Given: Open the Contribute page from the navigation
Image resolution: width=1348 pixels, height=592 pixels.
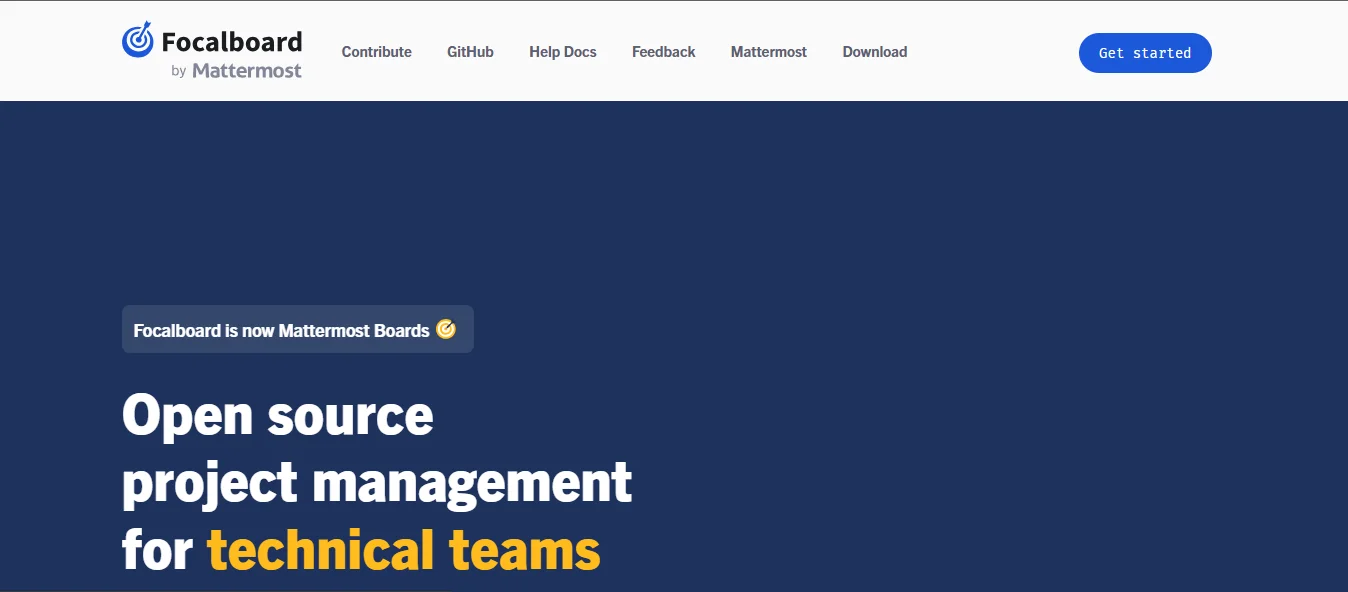Looking at the screenshot, I should point(376,52).
